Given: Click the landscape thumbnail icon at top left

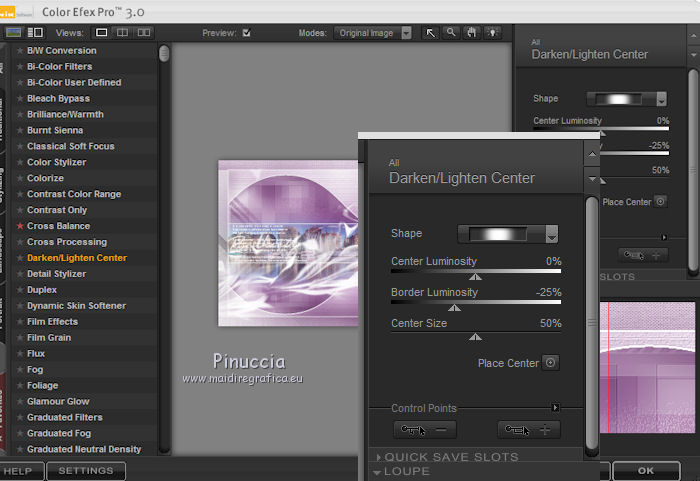Looking at the screenshot, I should (x=13, y=33).
